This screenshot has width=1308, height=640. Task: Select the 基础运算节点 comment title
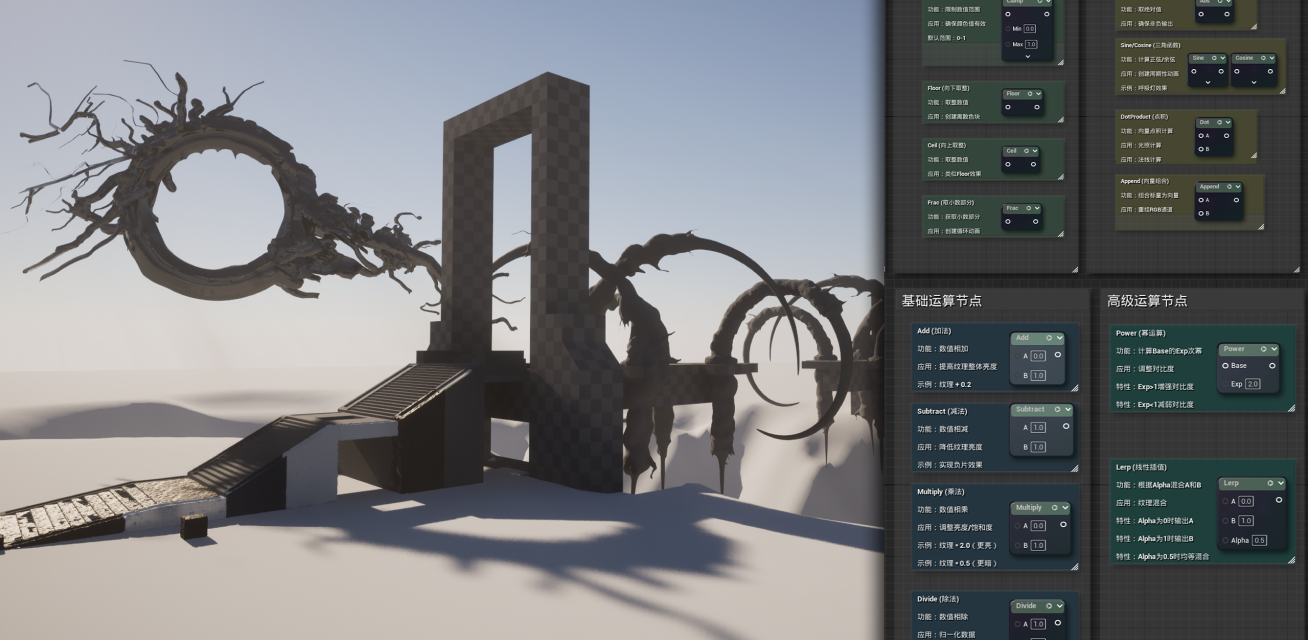[941, 301]
